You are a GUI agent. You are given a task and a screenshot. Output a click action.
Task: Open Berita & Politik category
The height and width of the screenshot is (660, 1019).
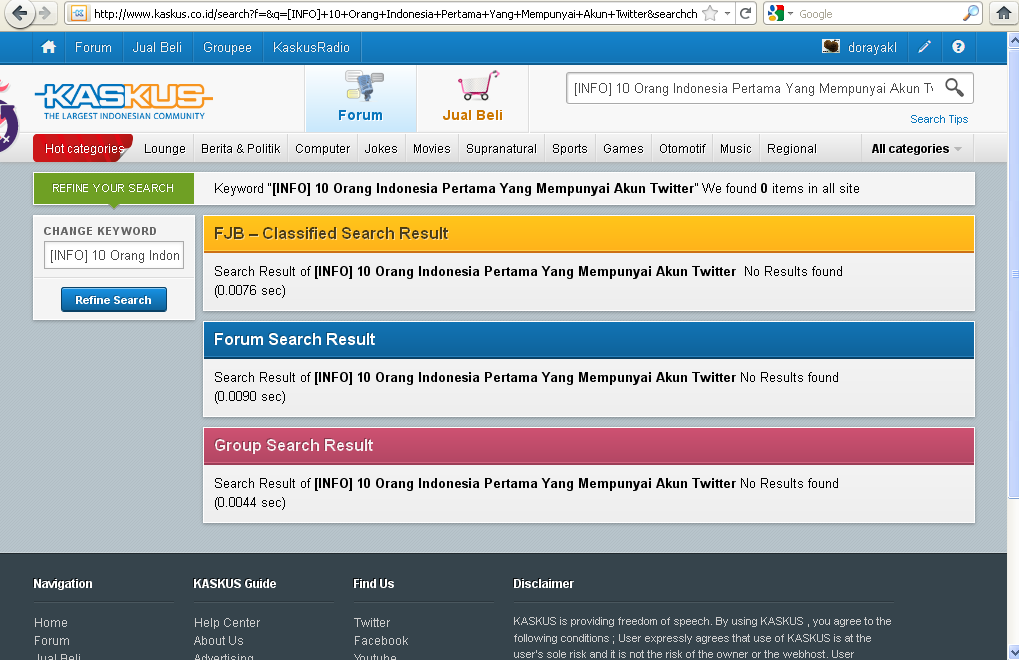(x=240, y=149)
